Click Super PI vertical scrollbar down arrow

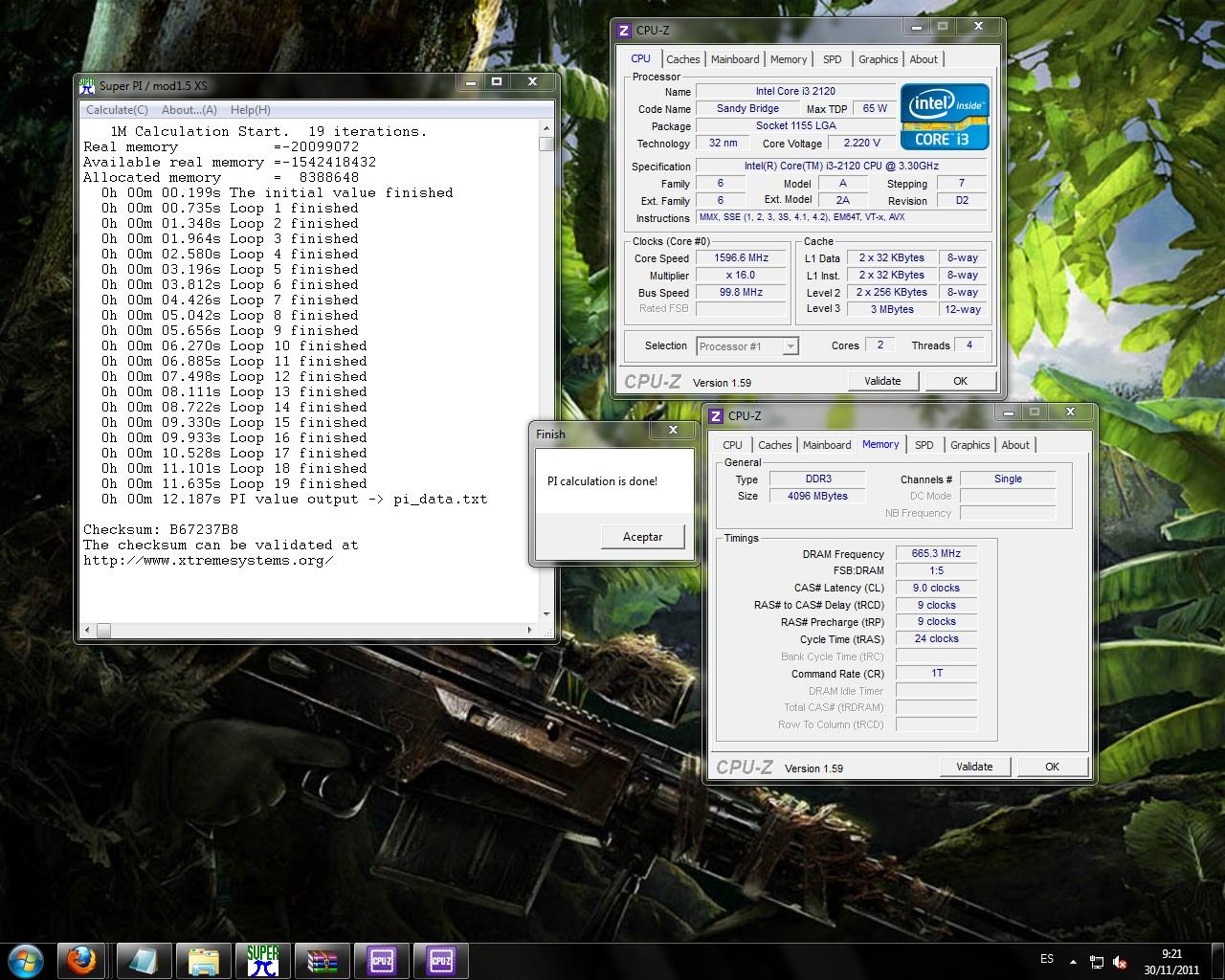[x=546, y=613]
